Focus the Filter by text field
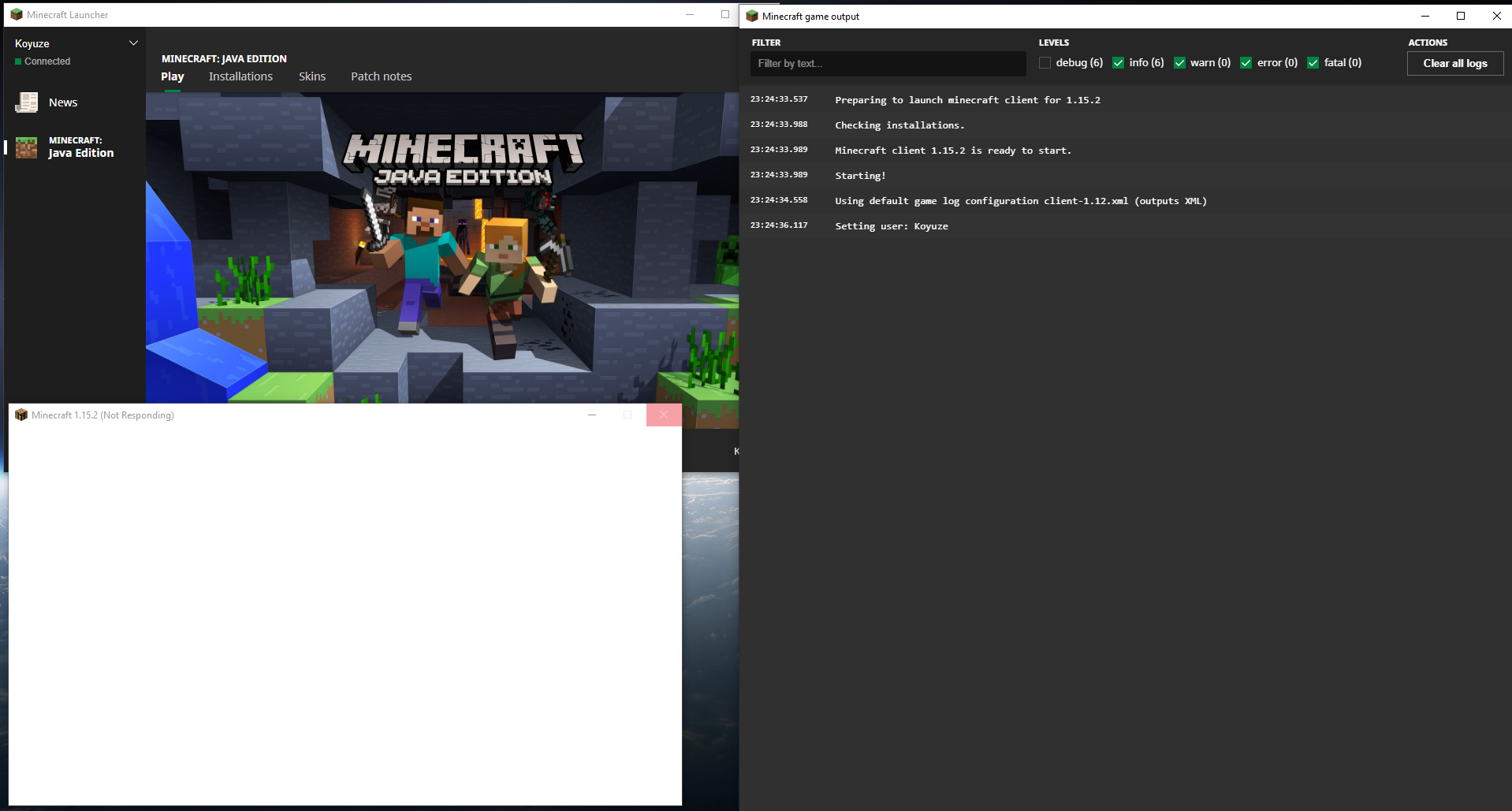The width and height of the screenshot is (1512, 811). [x=888, y=63]
